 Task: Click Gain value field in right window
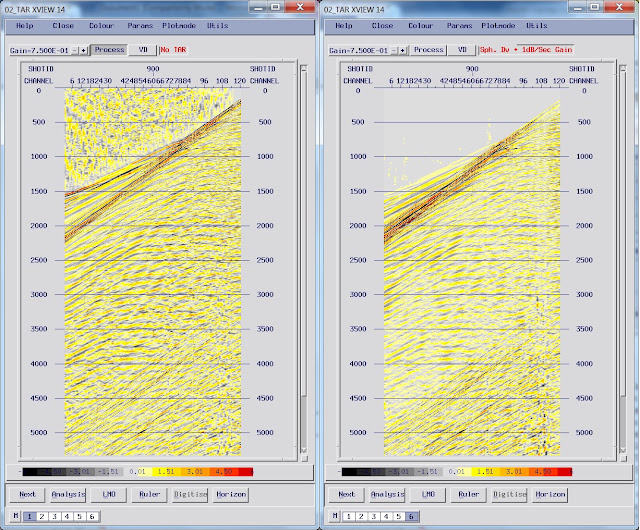pyautogui.click(x=359, y=50)
